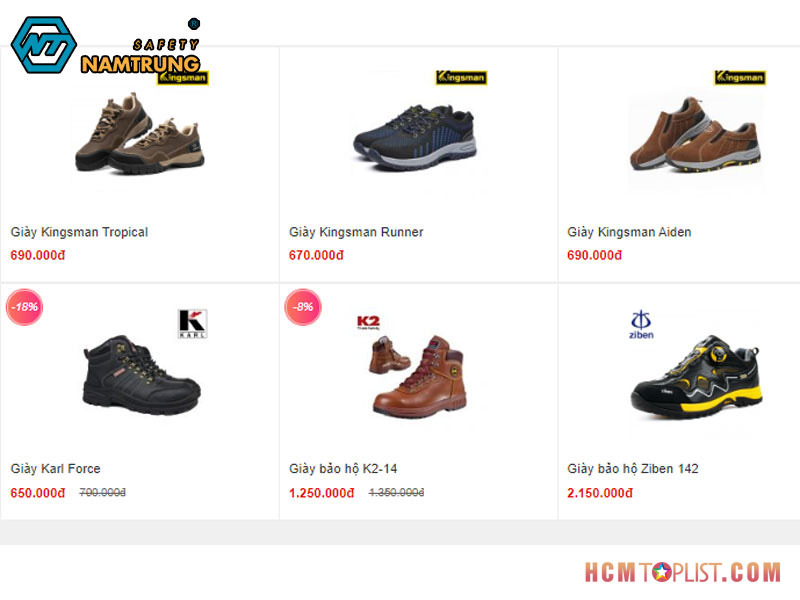Click the Kingsman badge above Aiden shoe
This screenshot has height=600, width=800.
point(739,78)
